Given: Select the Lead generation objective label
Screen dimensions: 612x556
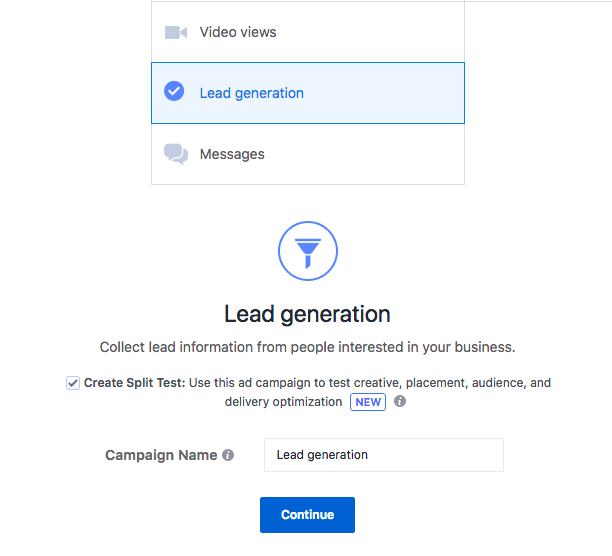Looking at the screenshot, I should 252,93.
